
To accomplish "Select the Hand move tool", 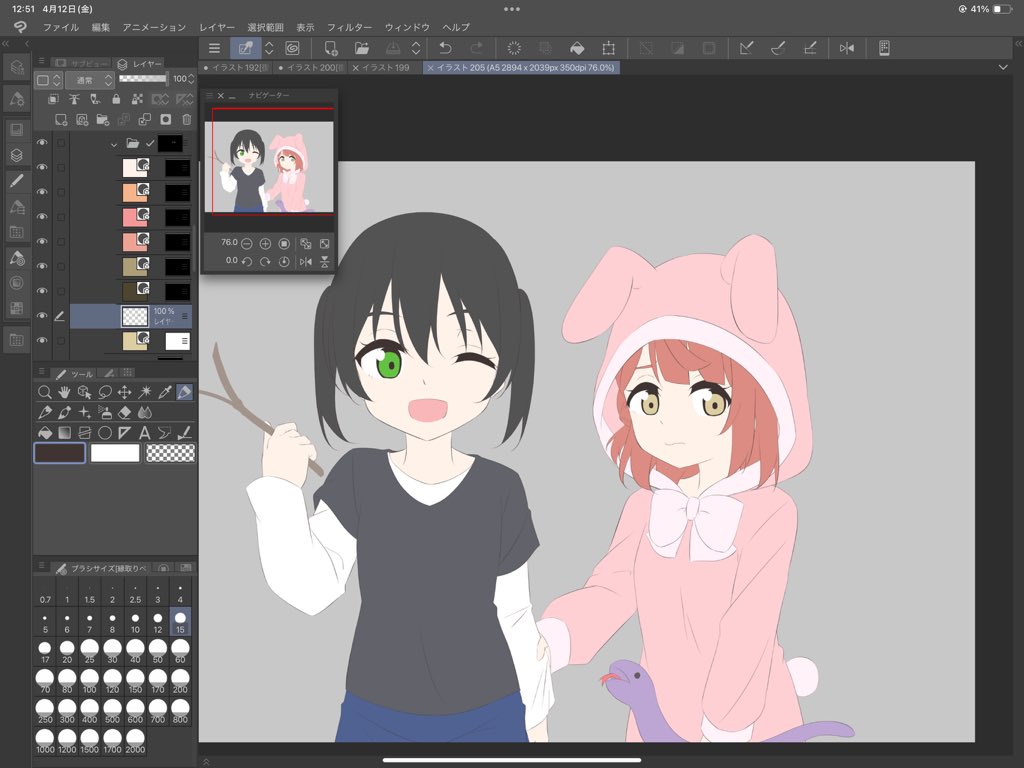I will coord(64,392).
